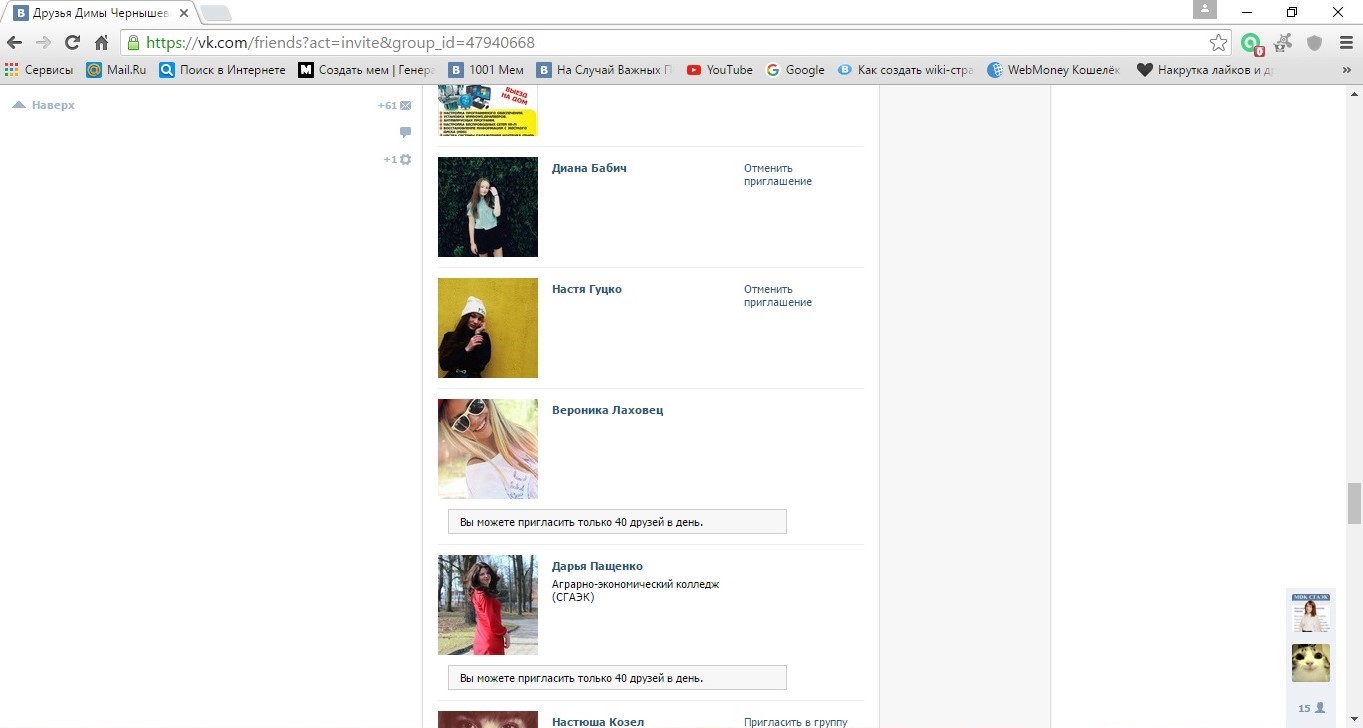Click the shield extension icon
1363x728 pixels.
coord(1315,43)
